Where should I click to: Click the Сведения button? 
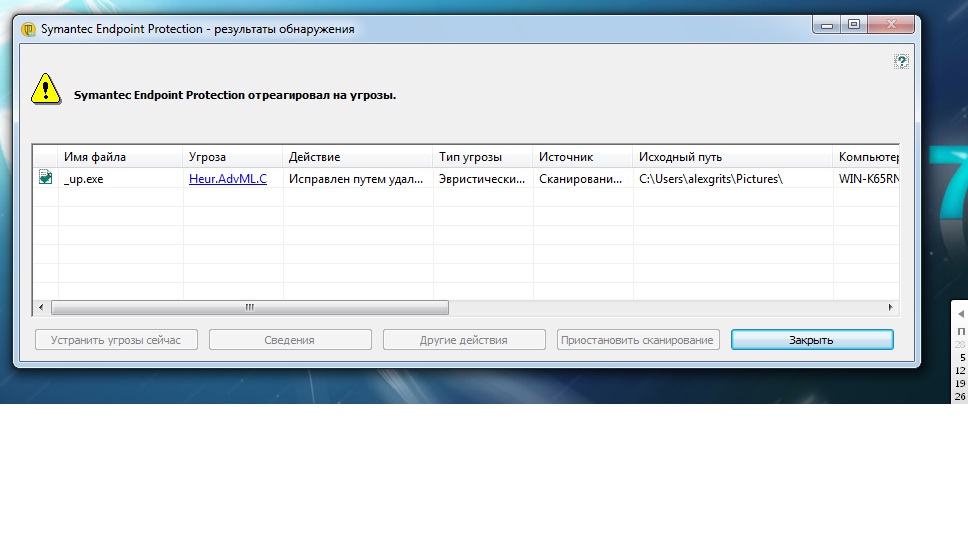(x=290, y=340)
